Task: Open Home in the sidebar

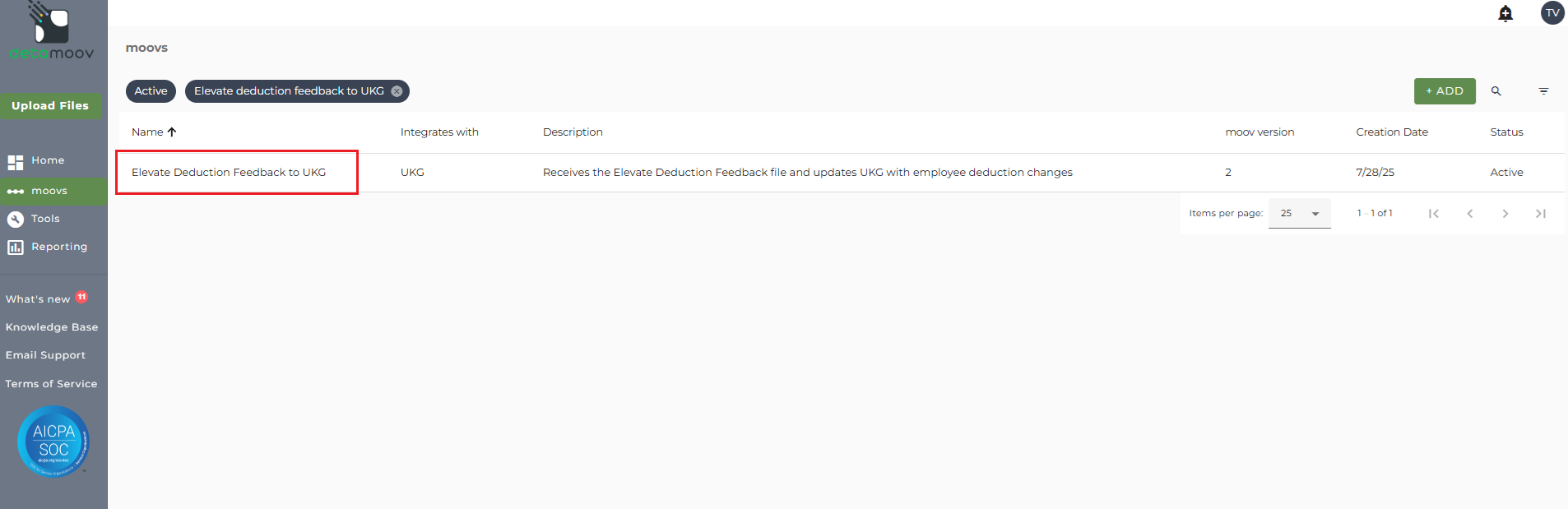Action: 48,160
